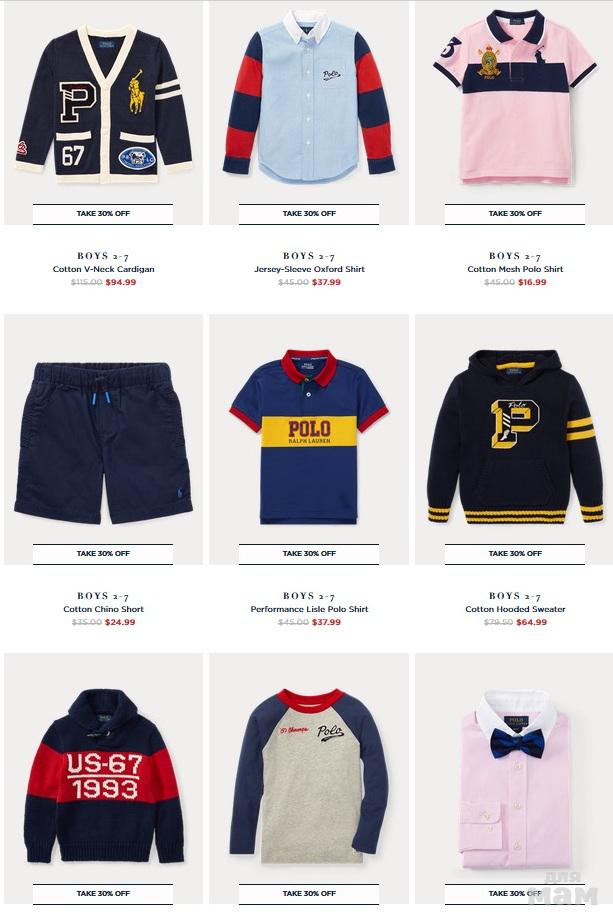This screenshot has width=613, height=920.
Task: Open the Cotton Hooded Sweater title link
Action: pyautogui.click(x=515, y=609)
